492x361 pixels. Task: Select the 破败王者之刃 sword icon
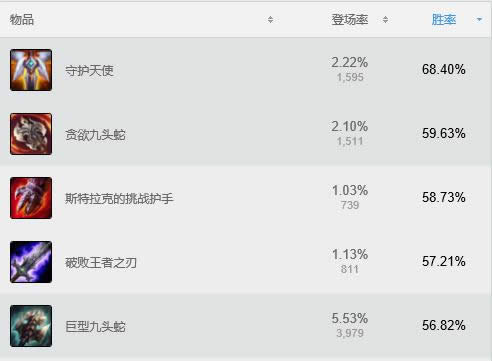point(31,262)
